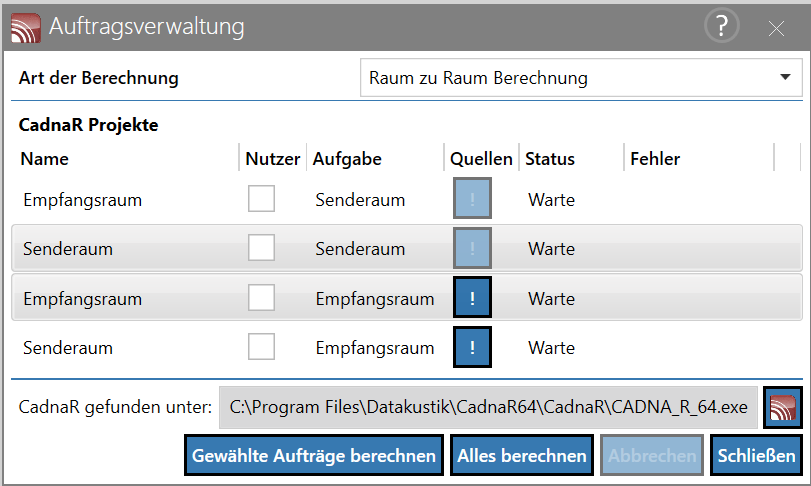
Task: Click the Quellen exclamation icon in the second row
Action: 472,248
